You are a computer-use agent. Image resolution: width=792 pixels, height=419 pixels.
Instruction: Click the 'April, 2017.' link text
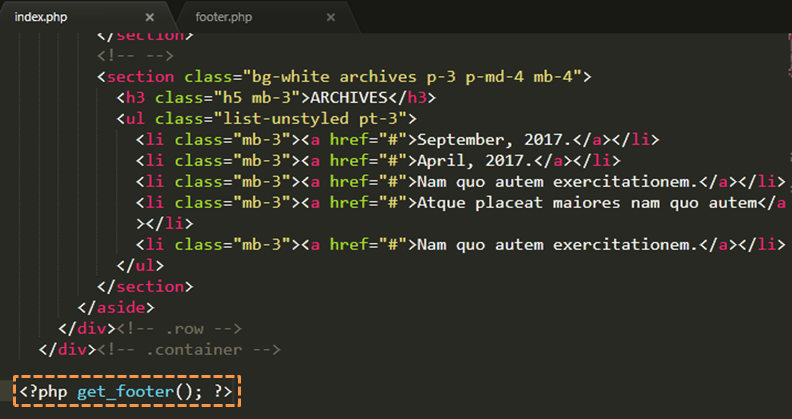click(475, 161)
